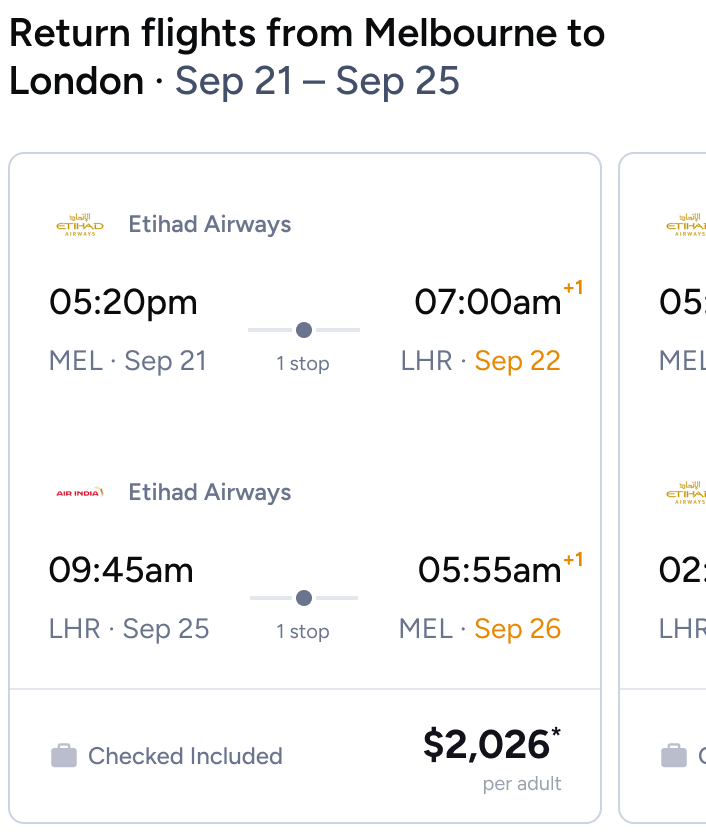The height and width of the screenshot is (832, 706).
Task: Click the return 09:45am departure time
Action: click(x=121, y=570)
